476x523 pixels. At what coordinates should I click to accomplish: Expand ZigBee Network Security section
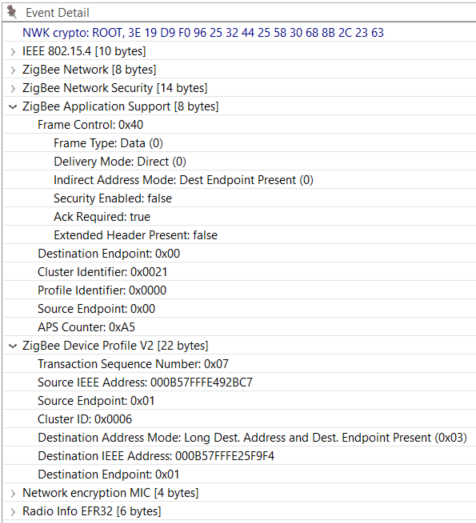(13, 88)
